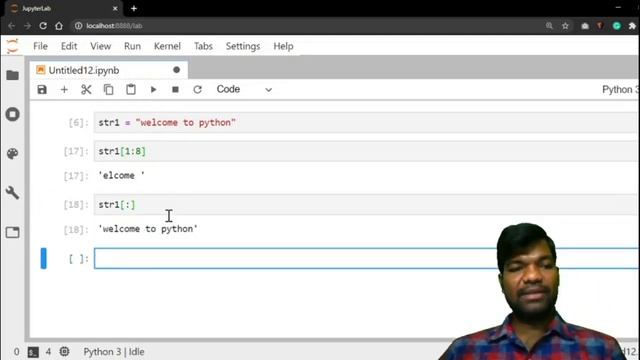Click the Python 3 | Idle status bar entry

pyautogui.click(x=114, y=352)
